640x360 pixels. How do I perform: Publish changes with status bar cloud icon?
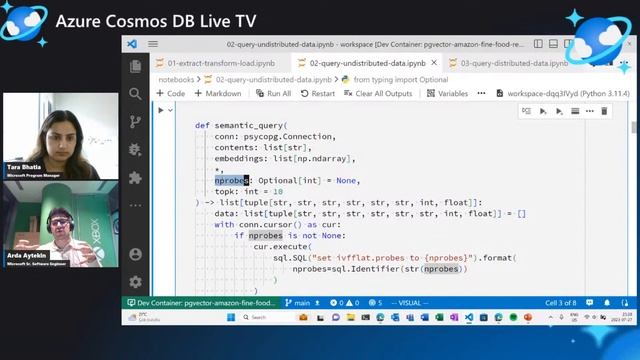pyautogui.click(x=318, y=303)
